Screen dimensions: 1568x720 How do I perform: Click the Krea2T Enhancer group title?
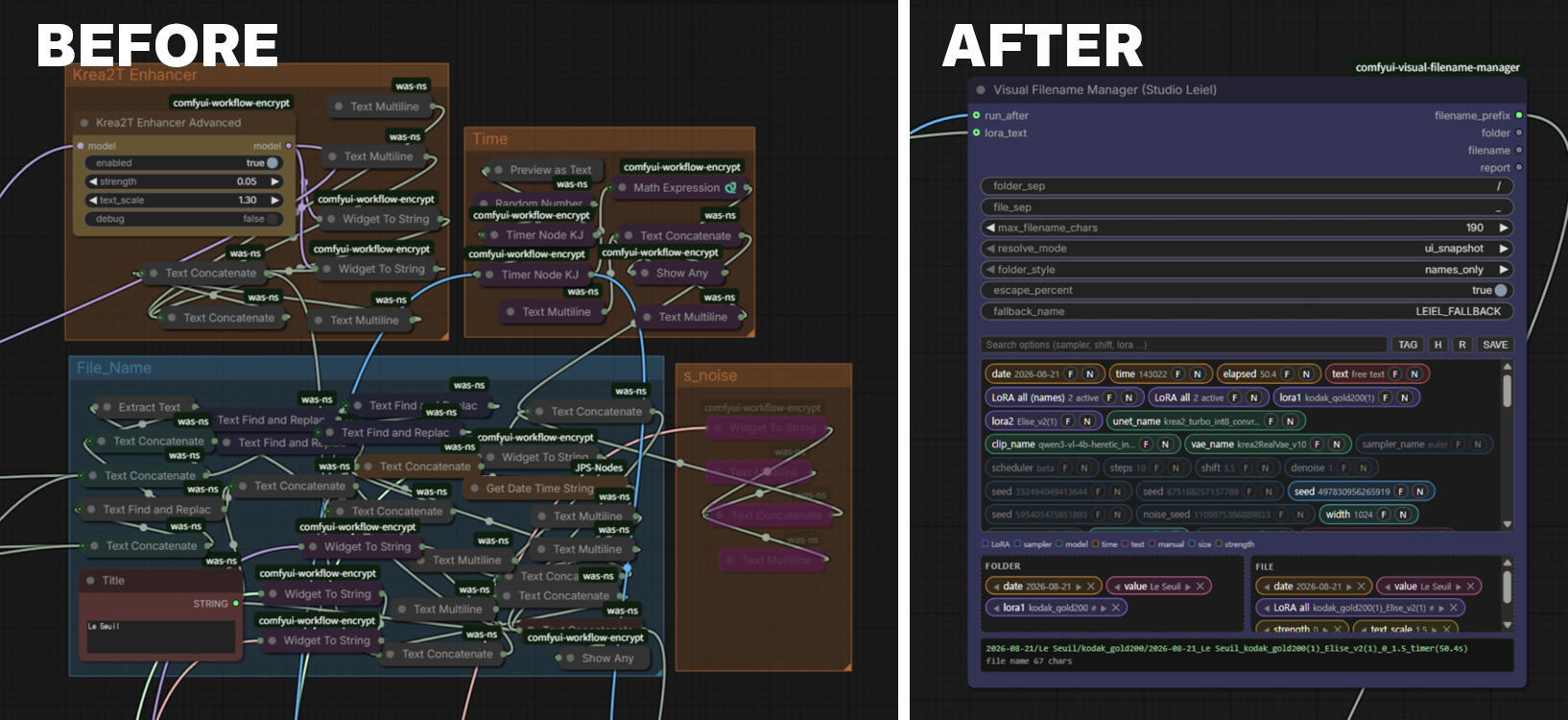pos(134,75)
